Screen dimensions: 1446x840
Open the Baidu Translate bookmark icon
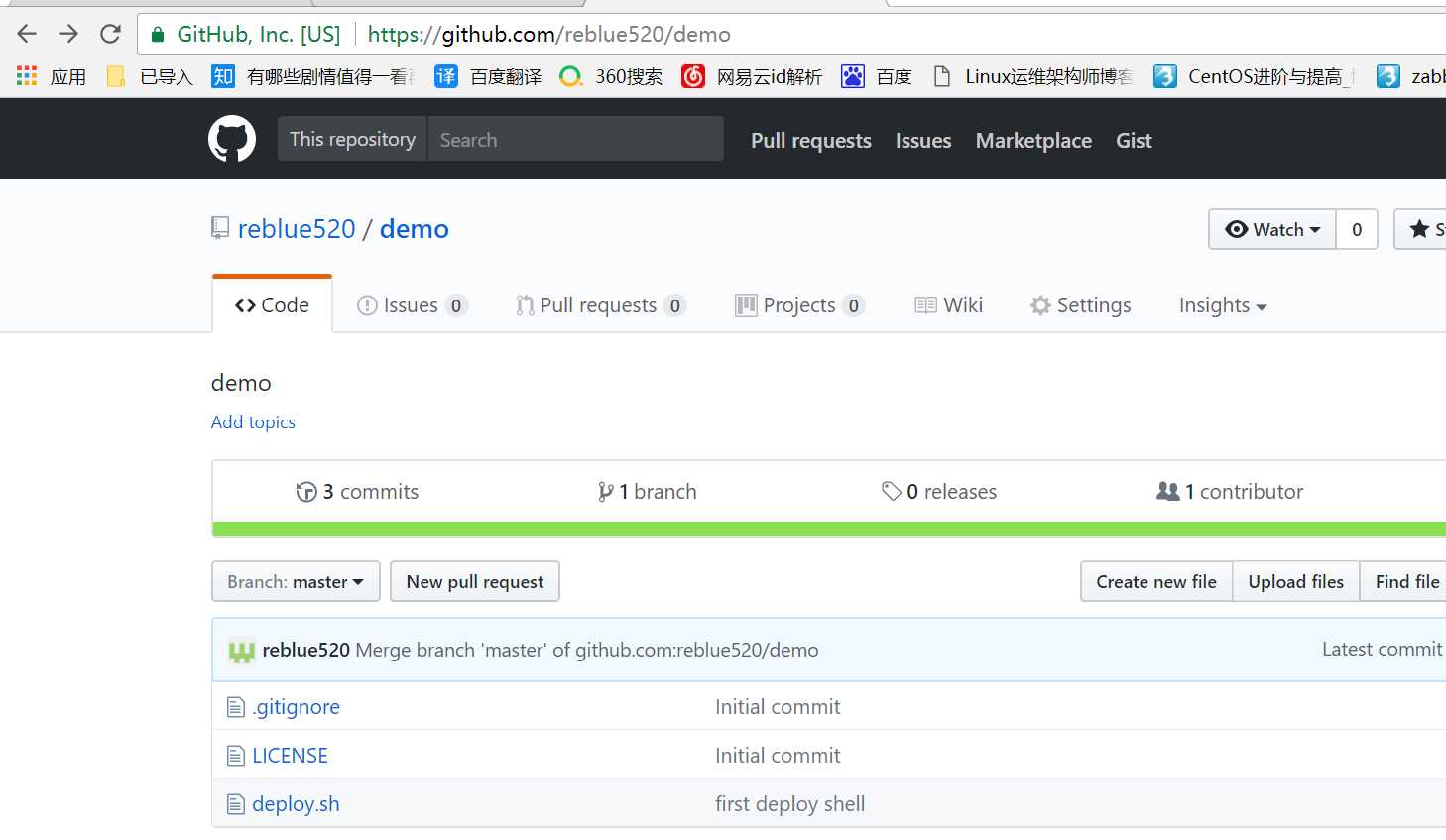pos(446,76)
